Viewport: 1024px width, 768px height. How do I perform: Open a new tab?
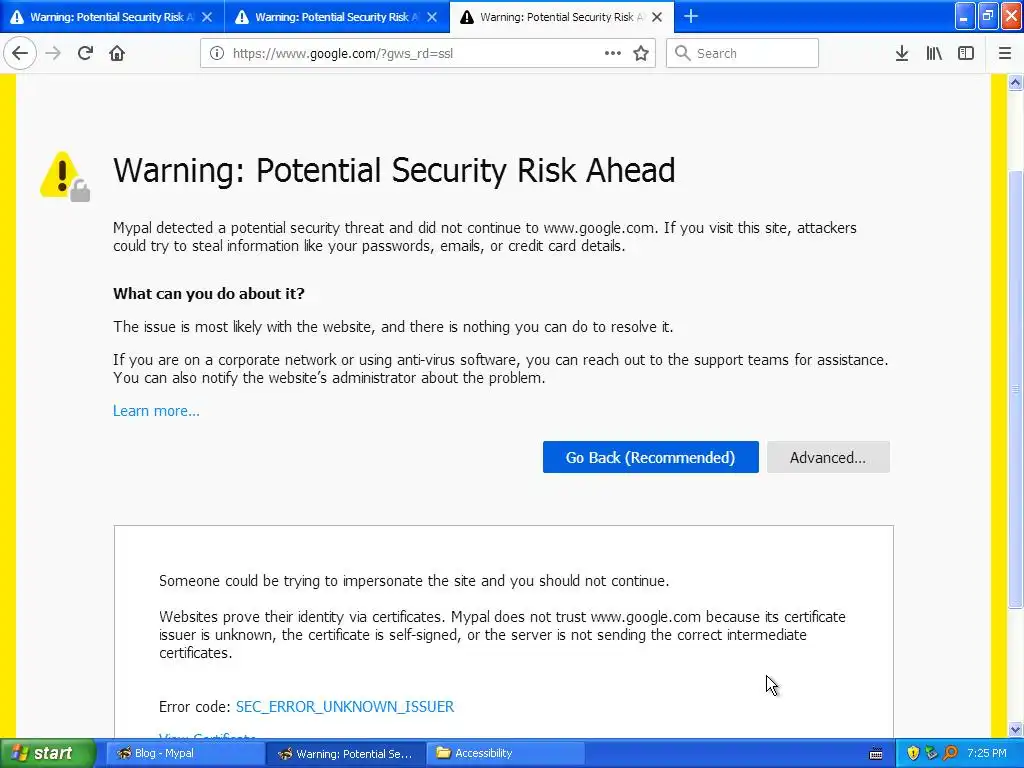[x=691, y=16]
